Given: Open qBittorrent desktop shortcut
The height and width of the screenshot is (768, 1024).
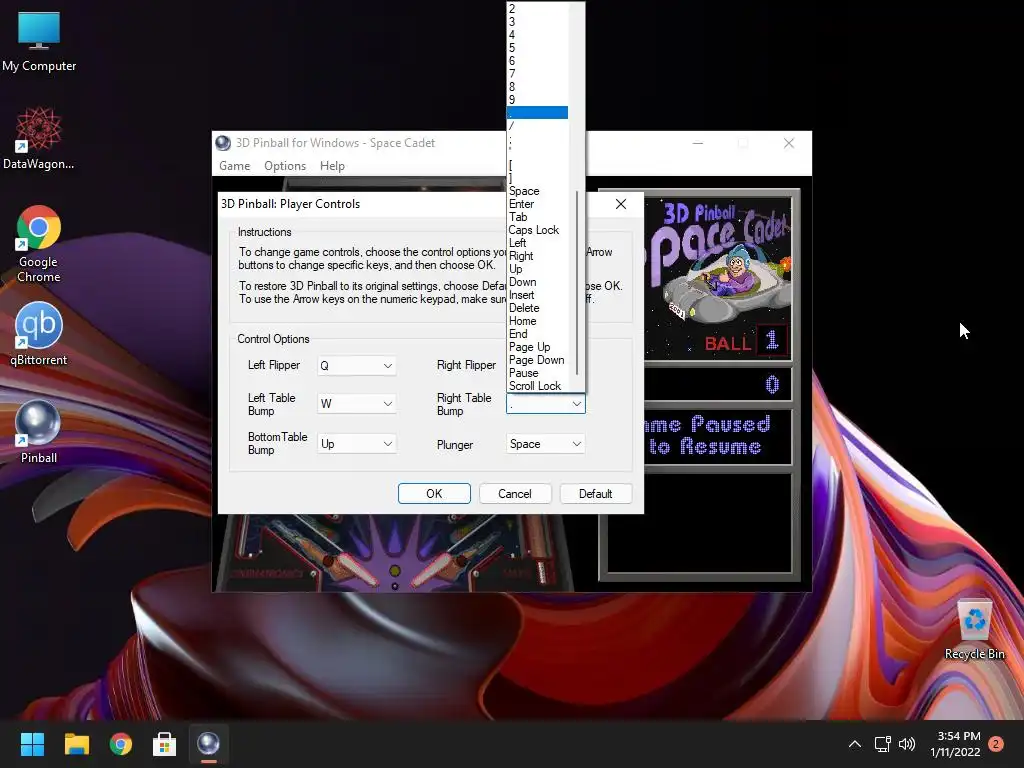Looking at the screenshot, I should (x=39, y=334).
